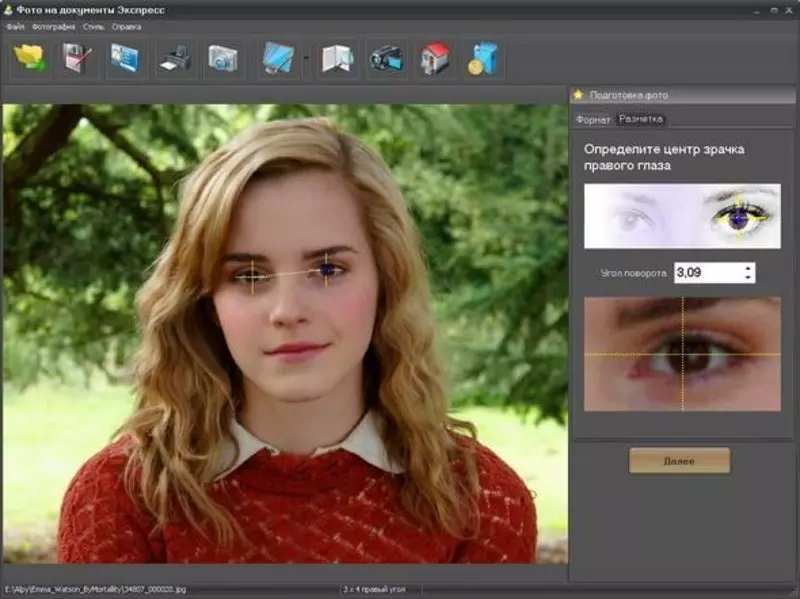Click the video camera icon

pyautogui.click(x=385, y=59)
